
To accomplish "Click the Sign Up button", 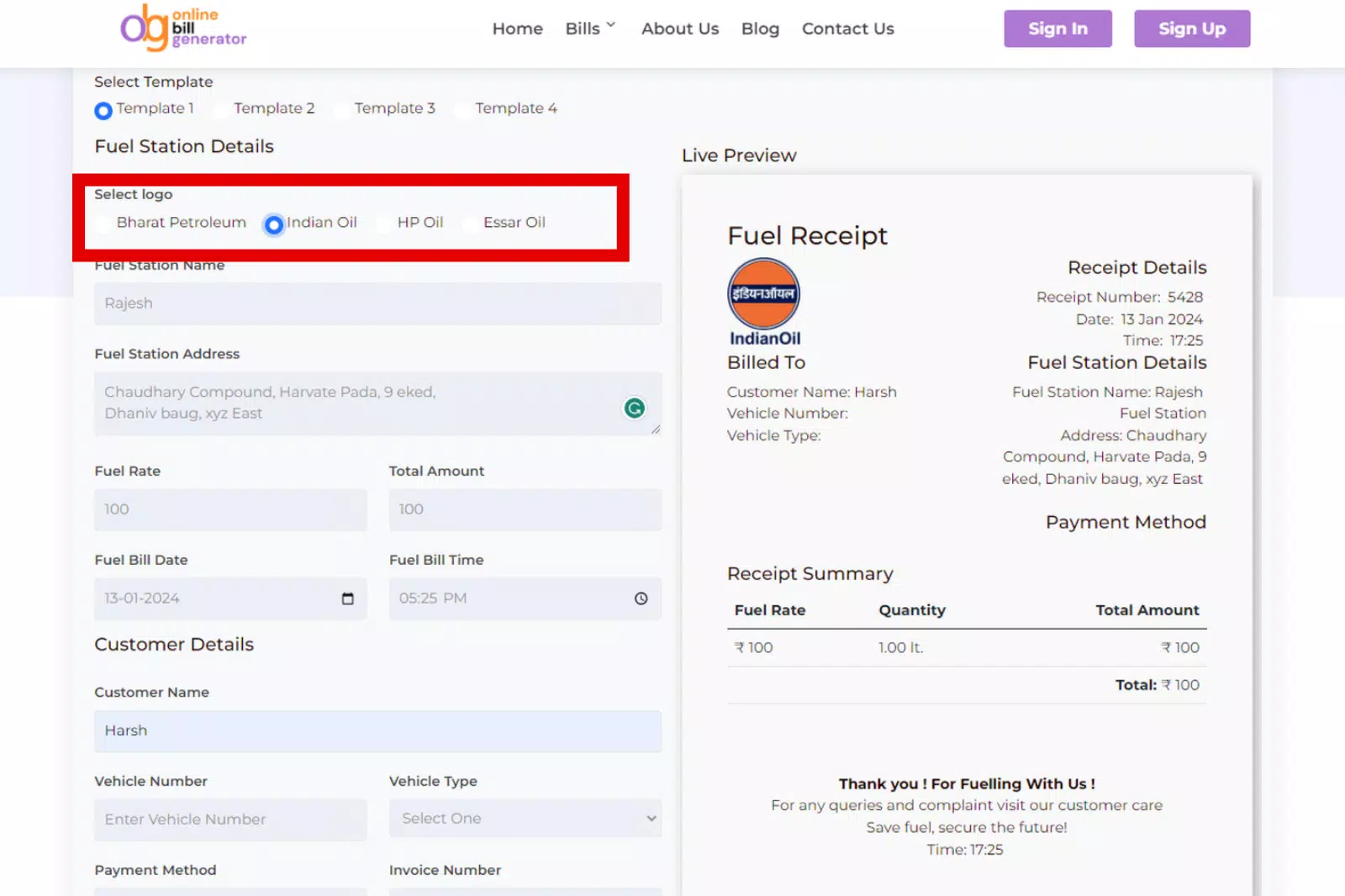I will pyautogui.click(x=1192, y=29).
